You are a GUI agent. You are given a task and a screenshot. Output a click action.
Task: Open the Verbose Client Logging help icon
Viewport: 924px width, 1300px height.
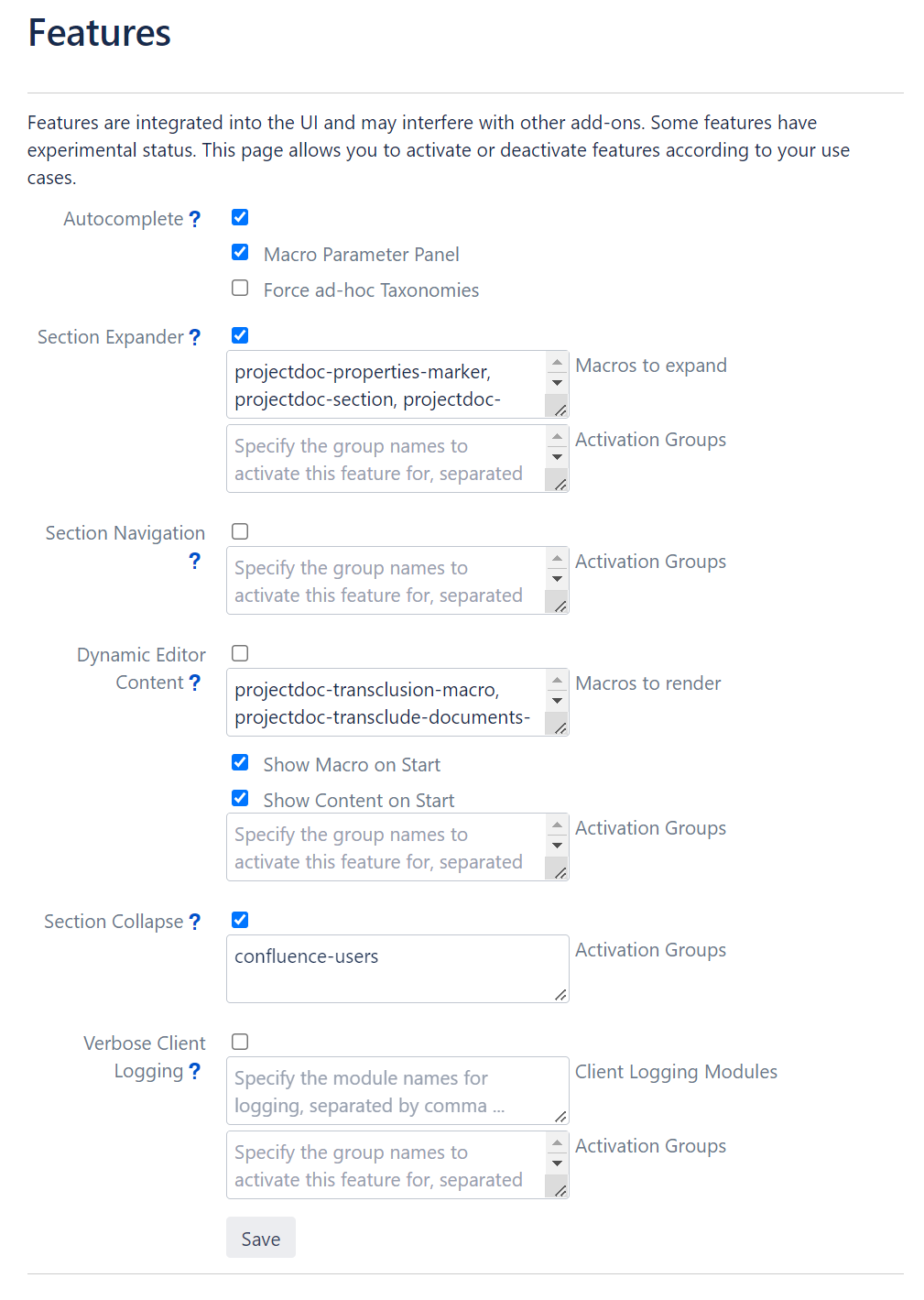(194, 1071)
